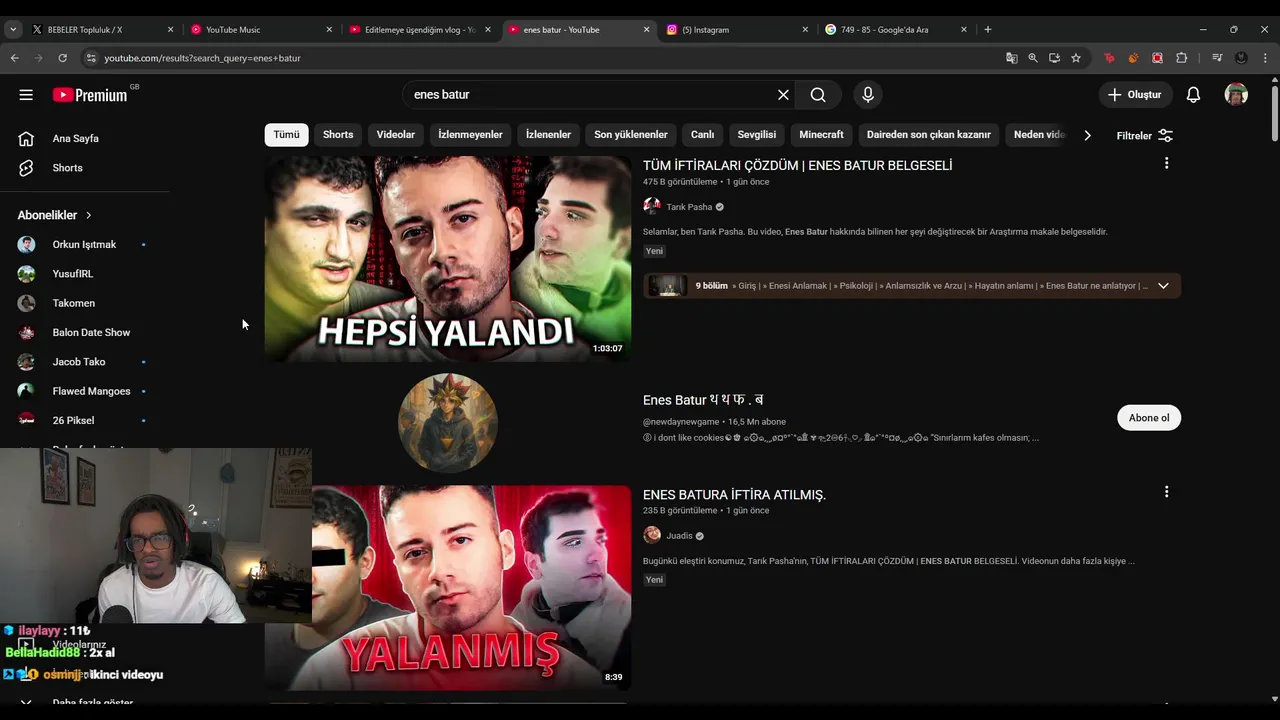Bookmark this page with star icon
This screenshot has width=1280, height=720.
(x=1076, y=58)
